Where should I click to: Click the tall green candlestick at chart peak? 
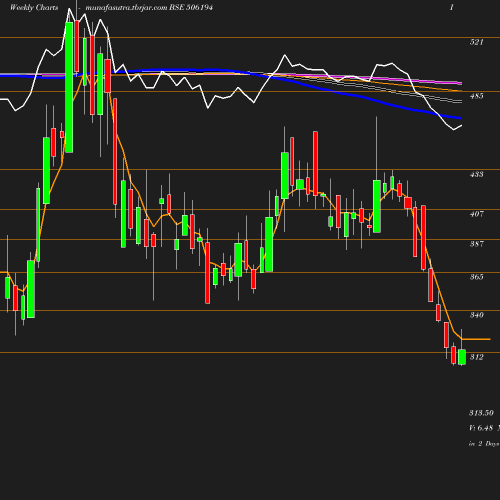[x=69, y=87]
